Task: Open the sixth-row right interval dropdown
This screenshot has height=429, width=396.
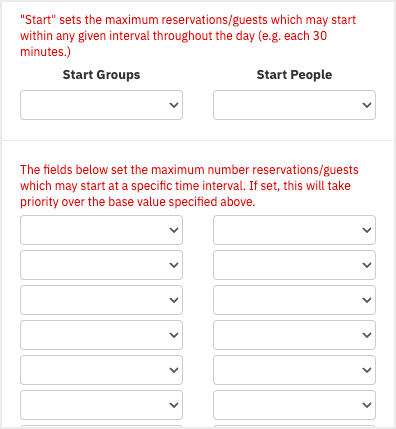Action: coord(294,405)
